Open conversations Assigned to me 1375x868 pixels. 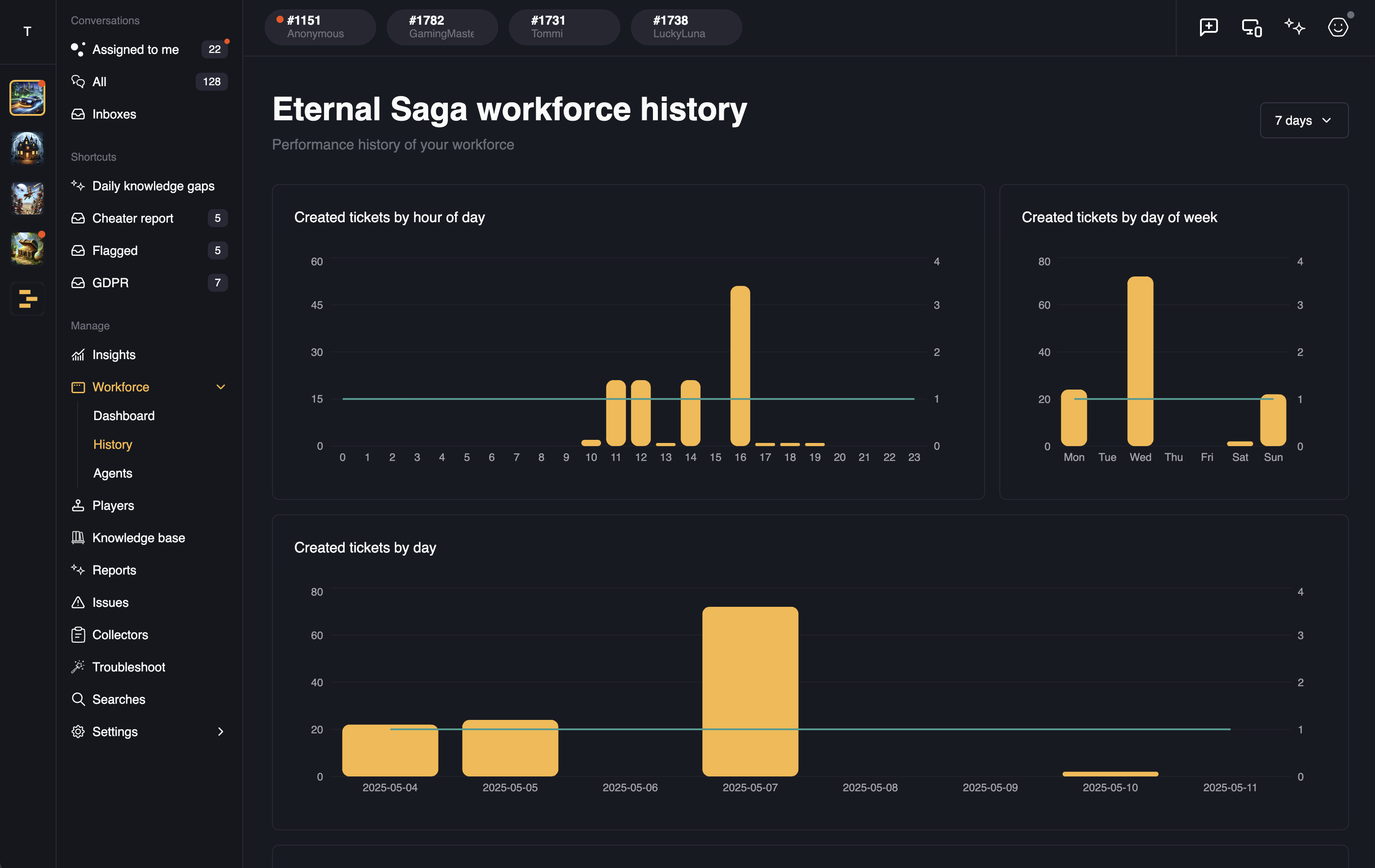tap(136, 49)
